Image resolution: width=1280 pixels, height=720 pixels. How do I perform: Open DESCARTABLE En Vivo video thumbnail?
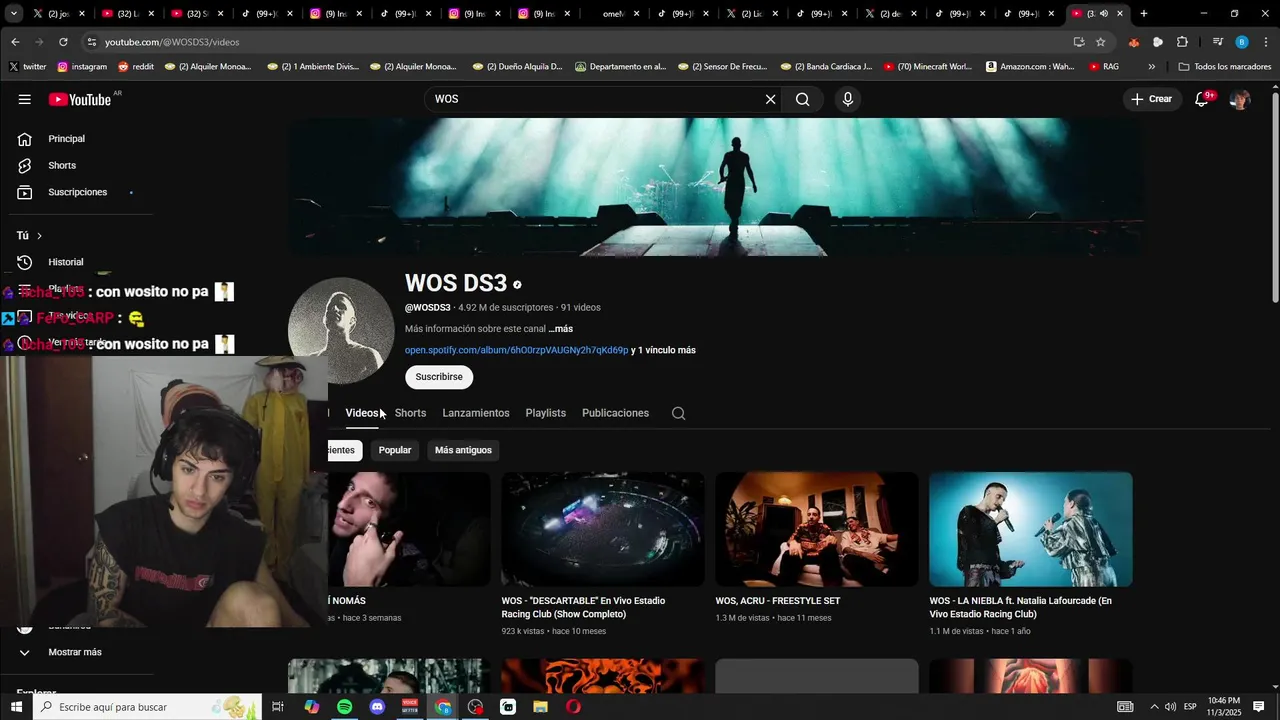(603, 529)
